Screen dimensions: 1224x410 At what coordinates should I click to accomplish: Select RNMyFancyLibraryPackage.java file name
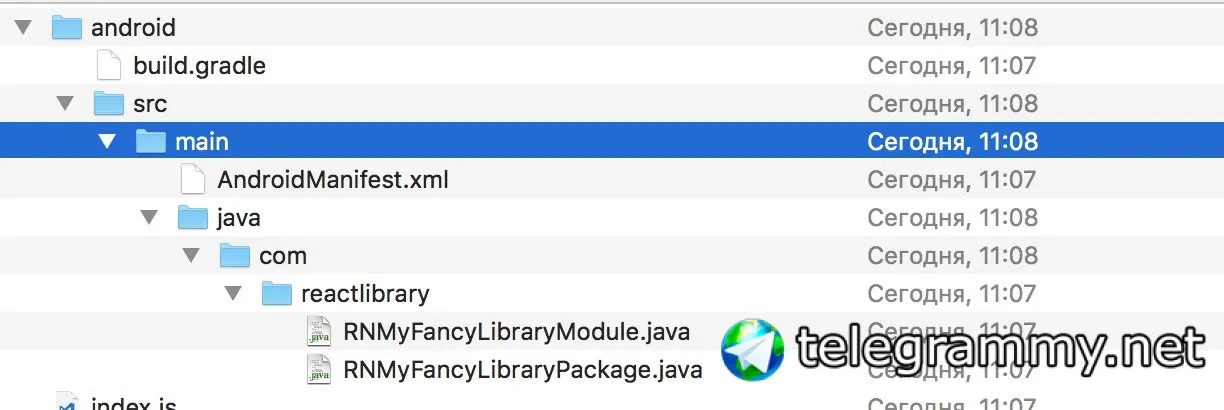click(x=522, y=370)
